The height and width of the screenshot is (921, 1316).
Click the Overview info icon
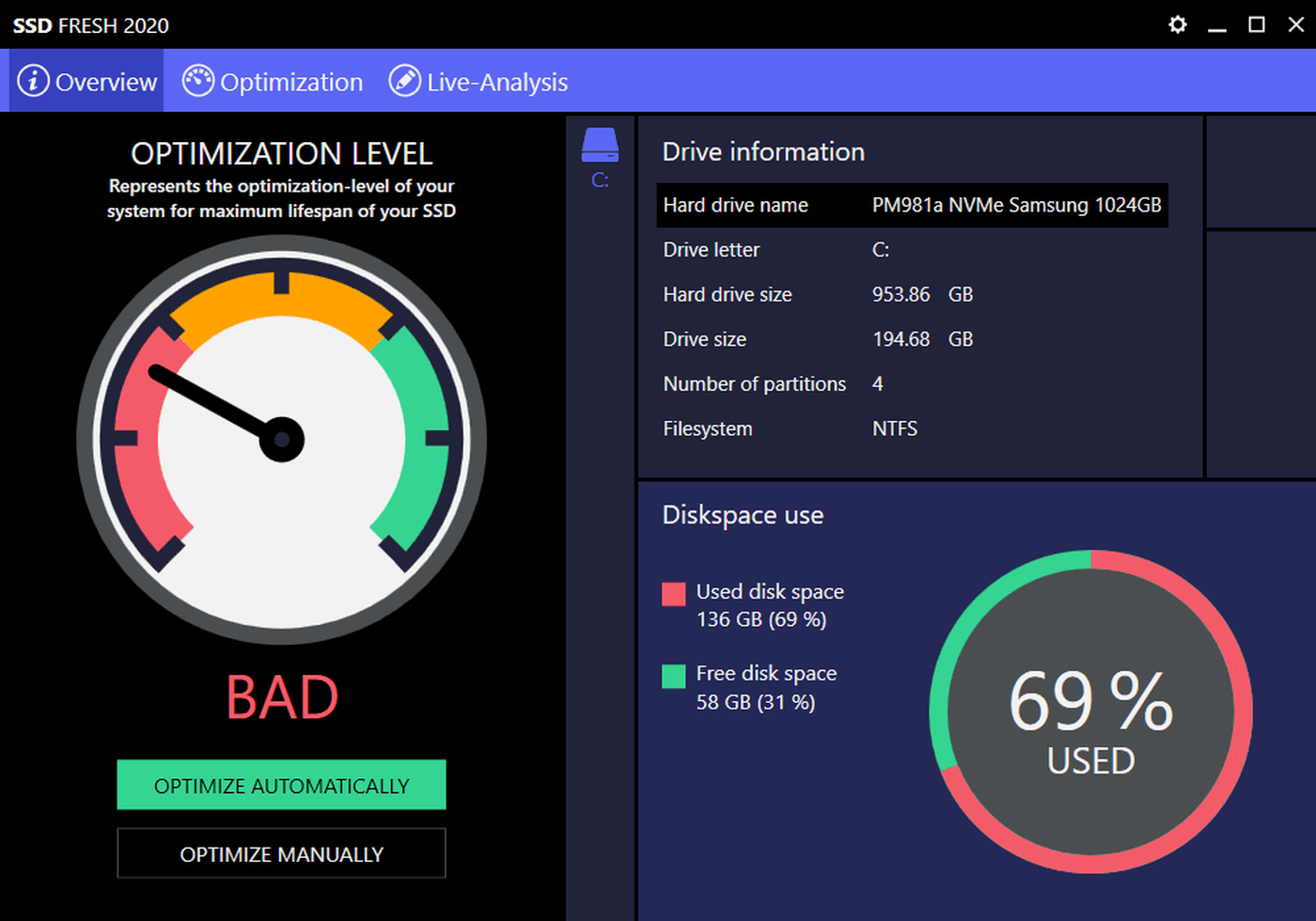coord(34,82)
